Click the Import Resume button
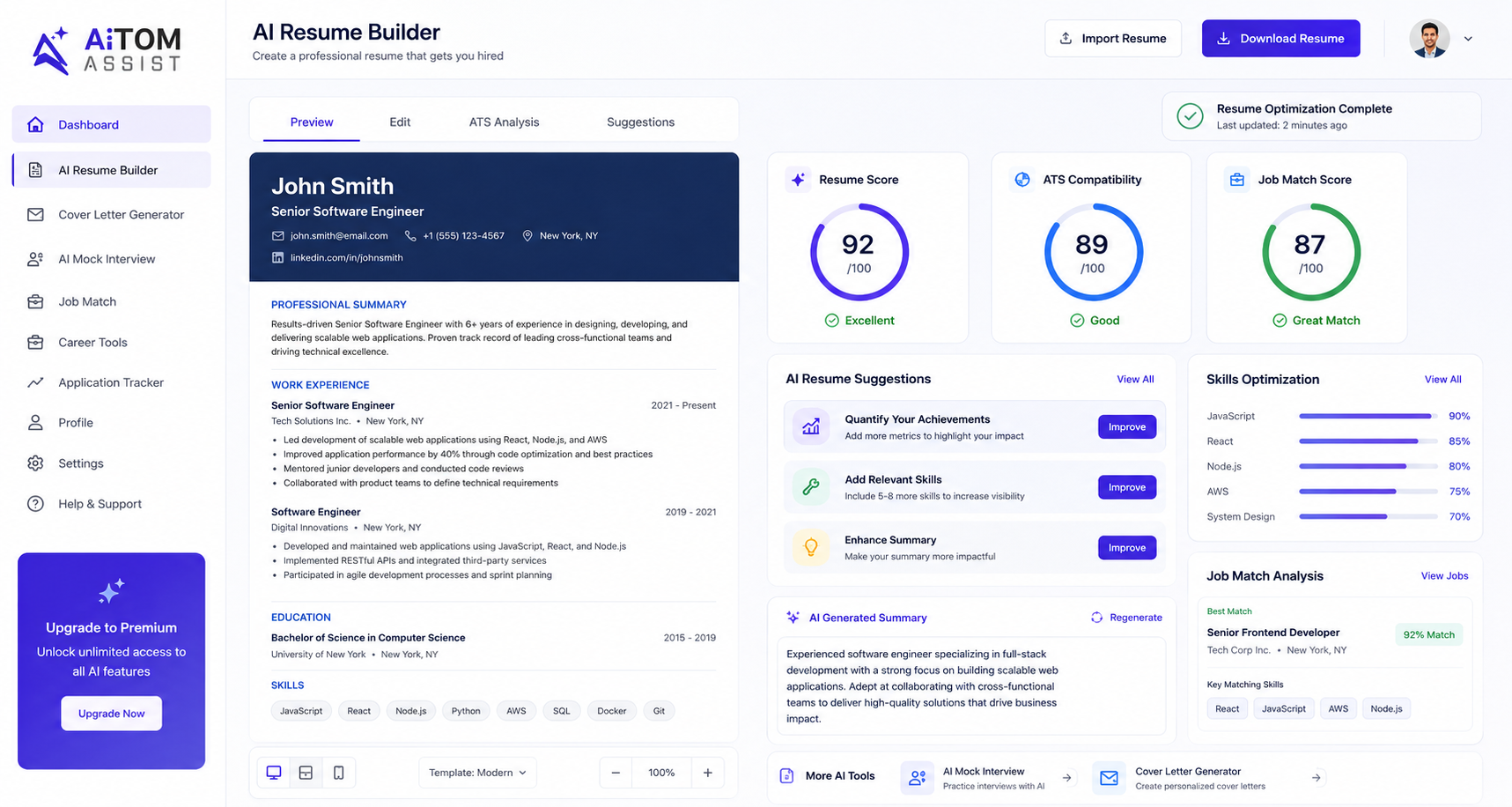Image resolution: width=1512 pixels, height=807 pixels. [x=1113, y=39]
